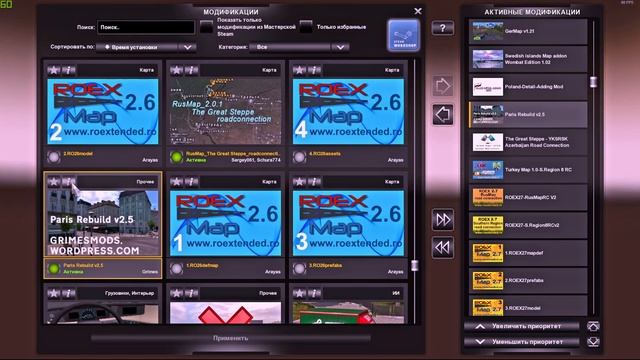
Task: Click Увеличить приоритет button
Action: [x=522, y=326]
